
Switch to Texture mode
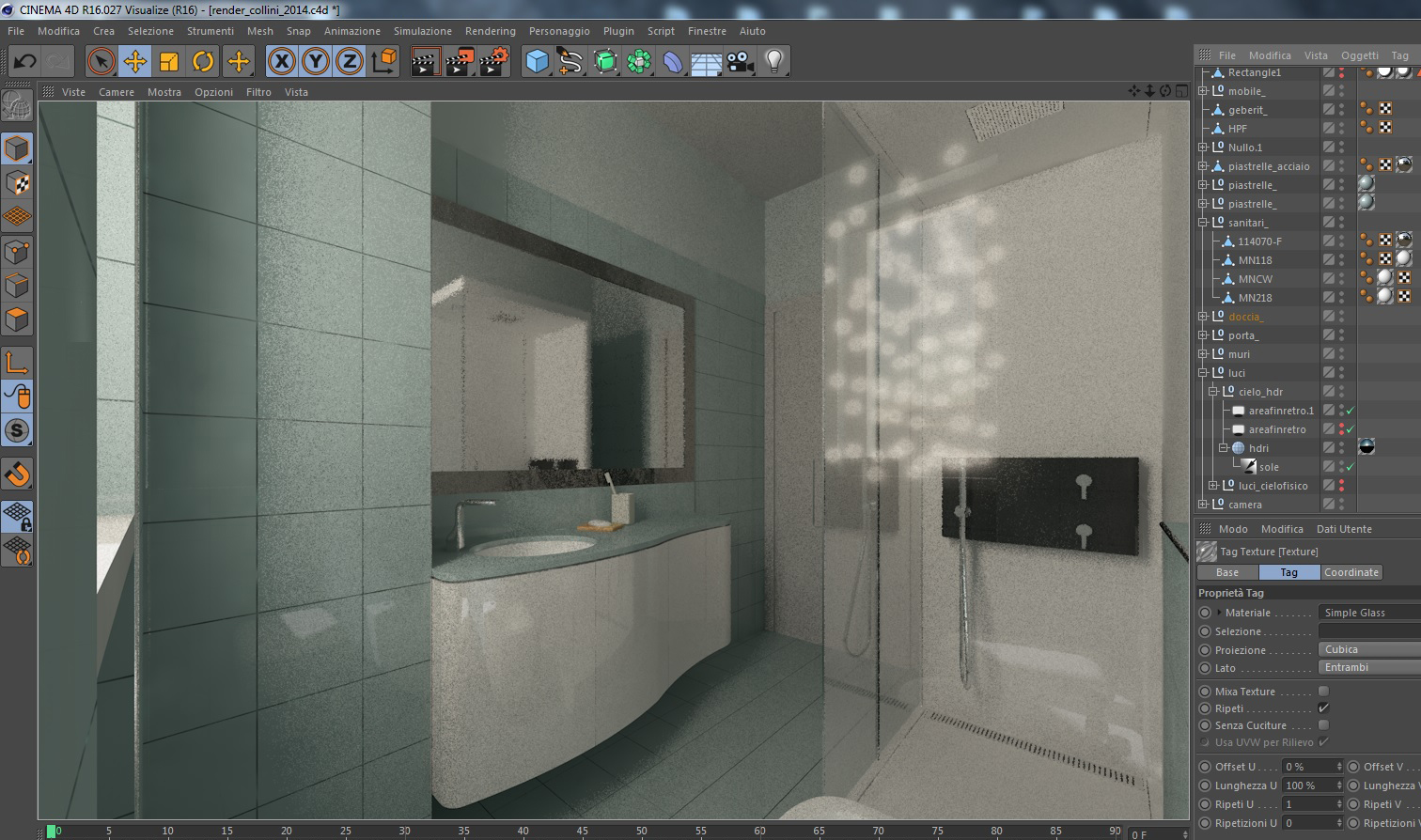tap(17, 182)
